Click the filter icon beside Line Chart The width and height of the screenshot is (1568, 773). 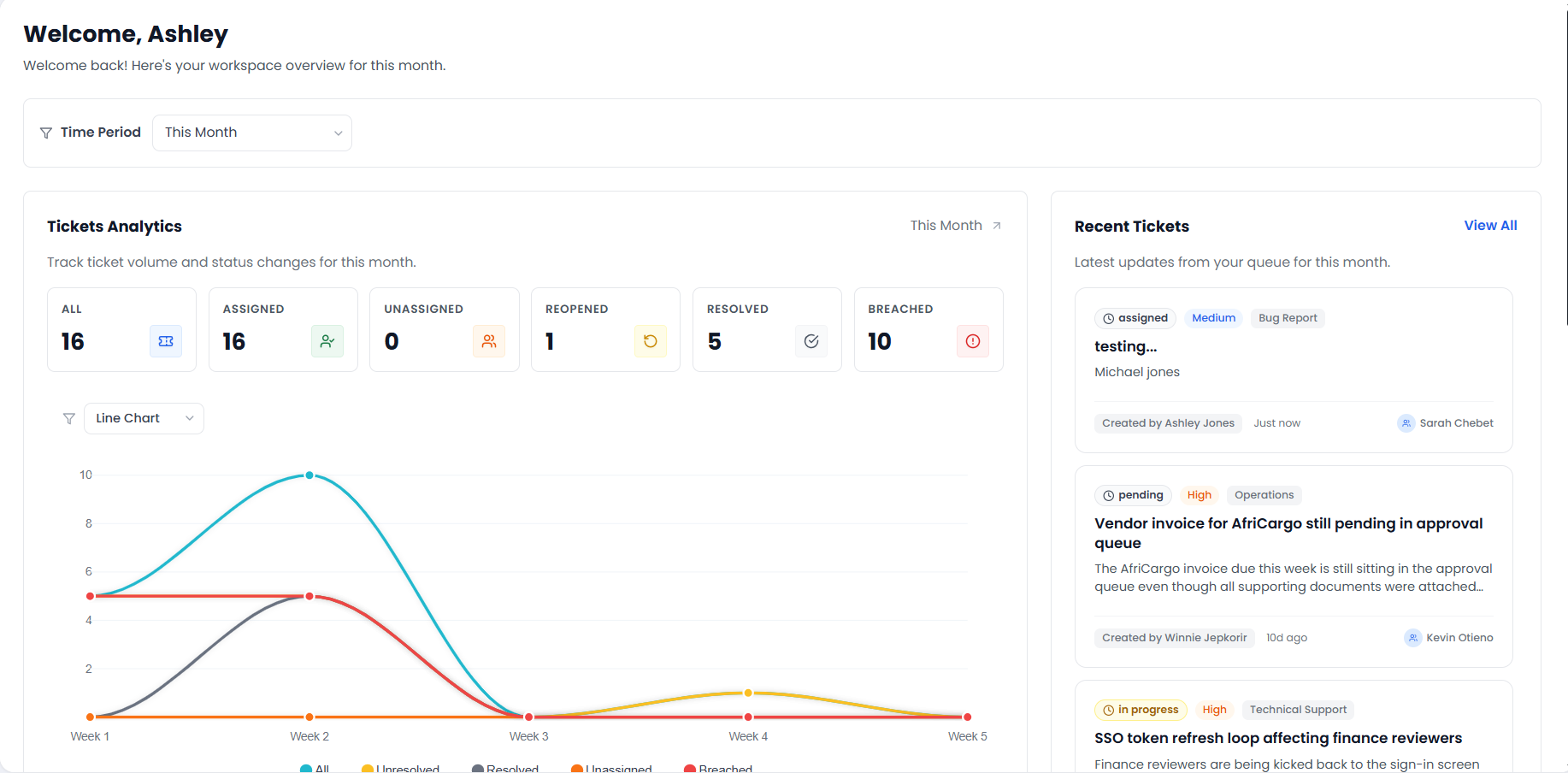[x=69, y=418]
